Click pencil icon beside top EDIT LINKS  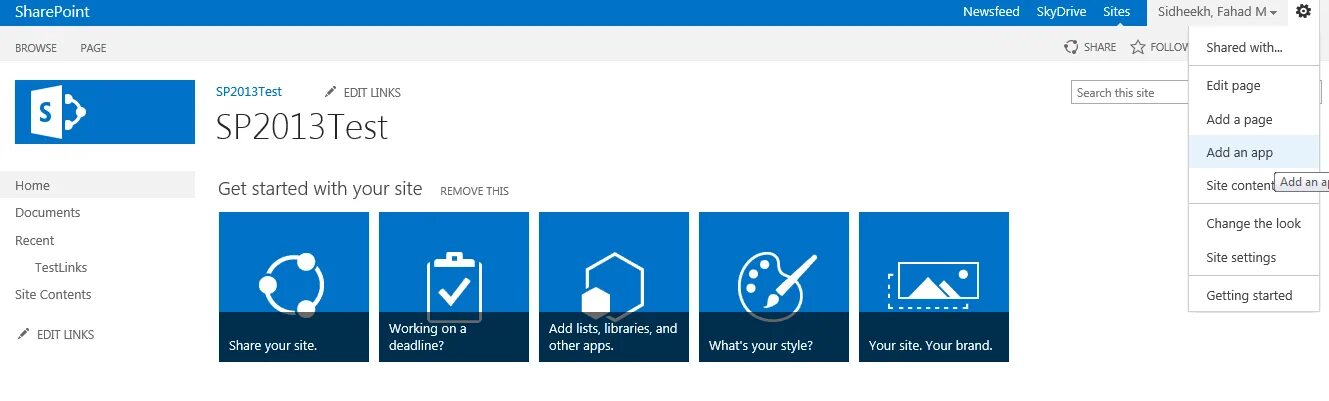(x=331, y=92)
